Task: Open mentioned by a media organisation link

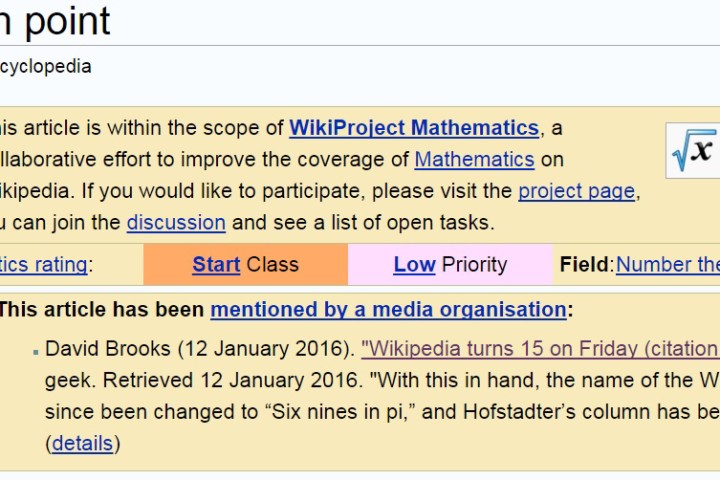Action: point(388,310)
